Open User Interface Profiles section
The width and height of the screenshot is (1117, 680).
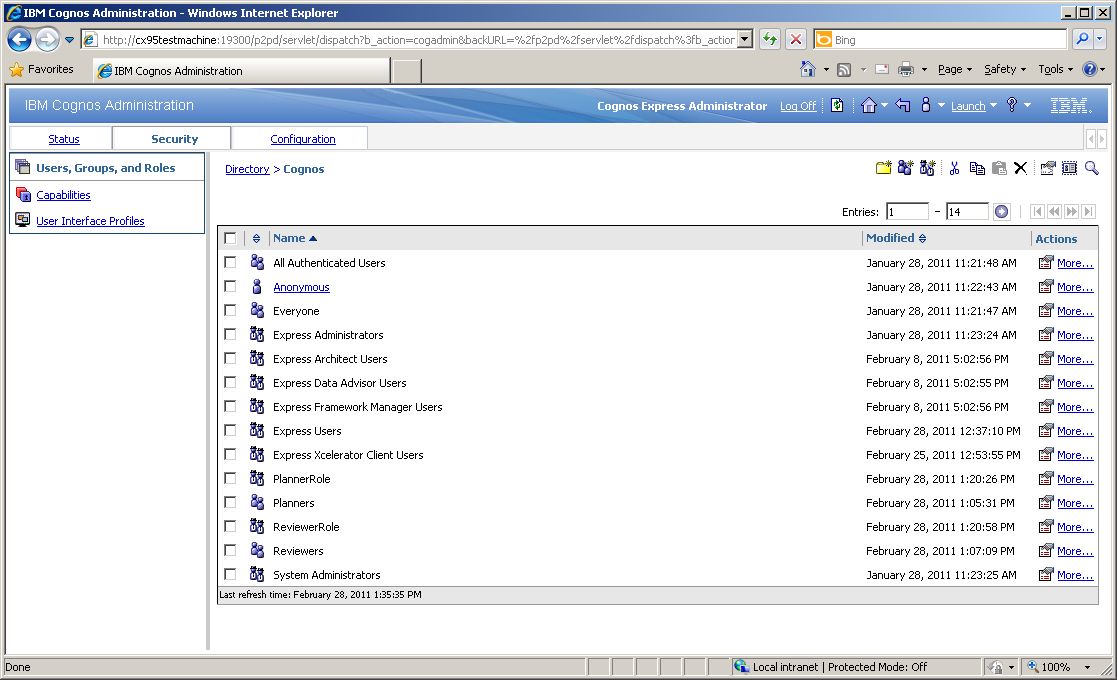pos(90,221)
